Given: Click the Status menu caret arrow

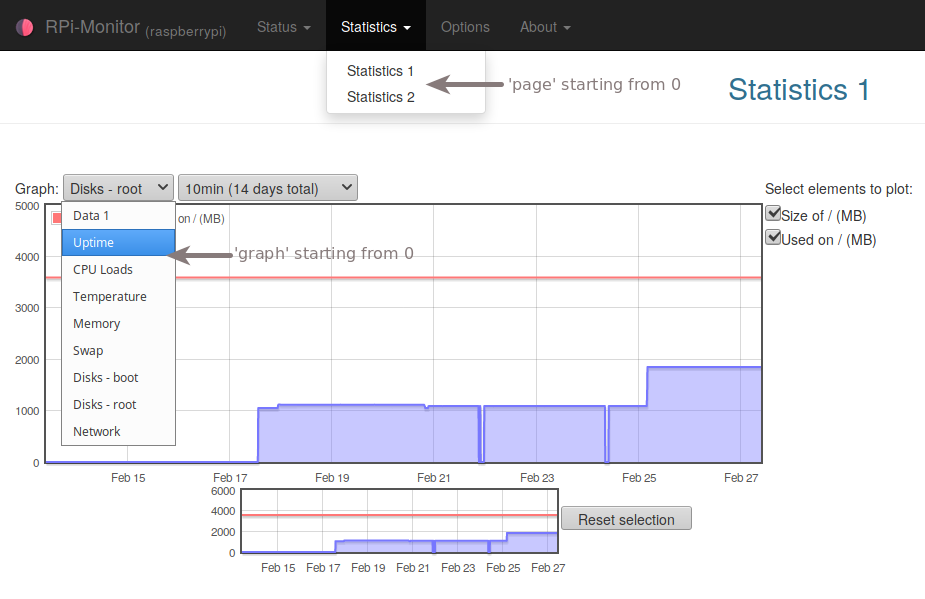Looking at the screenshot, I should 307,28.
